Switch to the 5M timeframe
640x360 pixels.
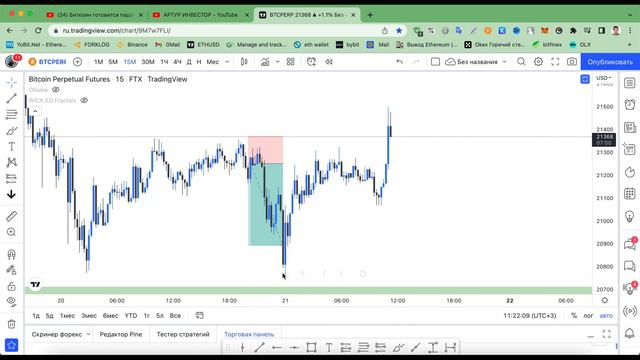(x=113, y=62)
